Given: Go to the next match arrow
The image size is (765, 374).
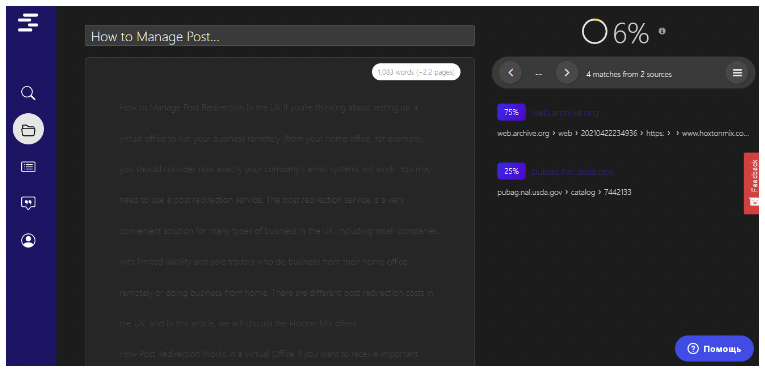Looking at the screenshot, I should (x=567, y=73).
